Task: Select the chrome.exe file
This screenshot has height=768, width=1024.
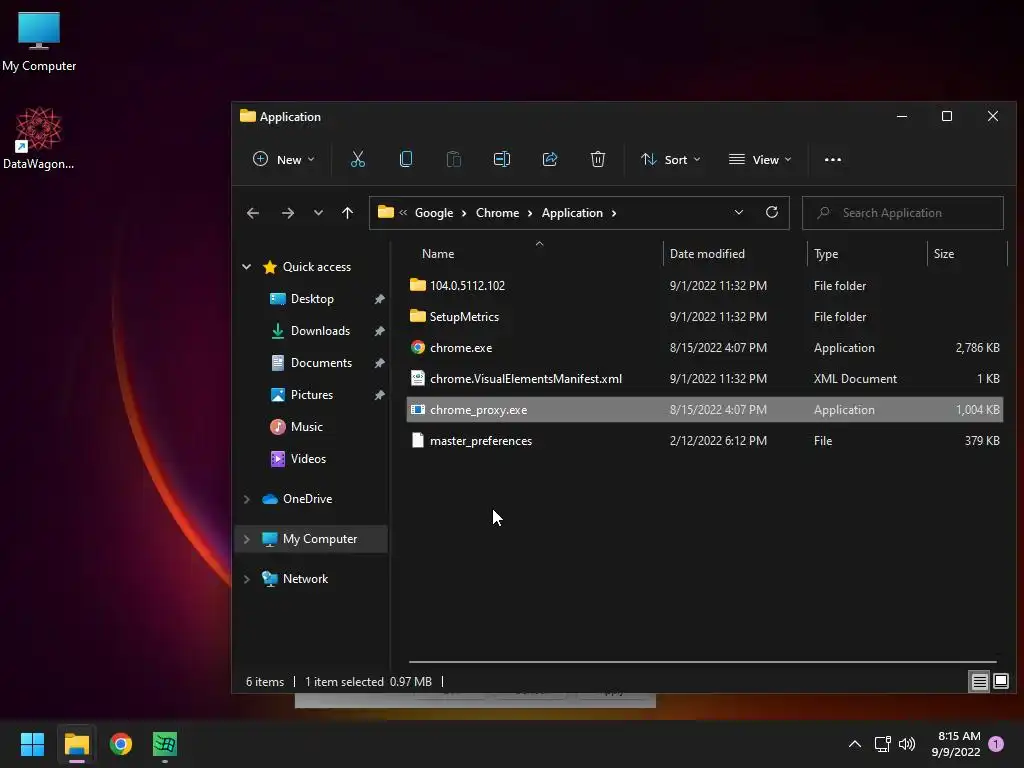Action: pyautogui.click(x=704, y=348)
